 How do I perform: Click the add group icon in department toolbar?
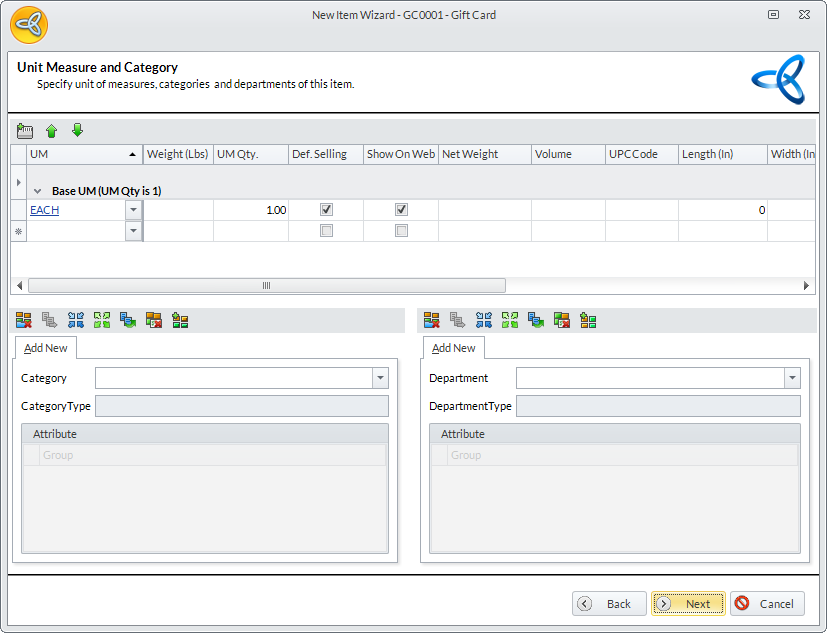588,320
